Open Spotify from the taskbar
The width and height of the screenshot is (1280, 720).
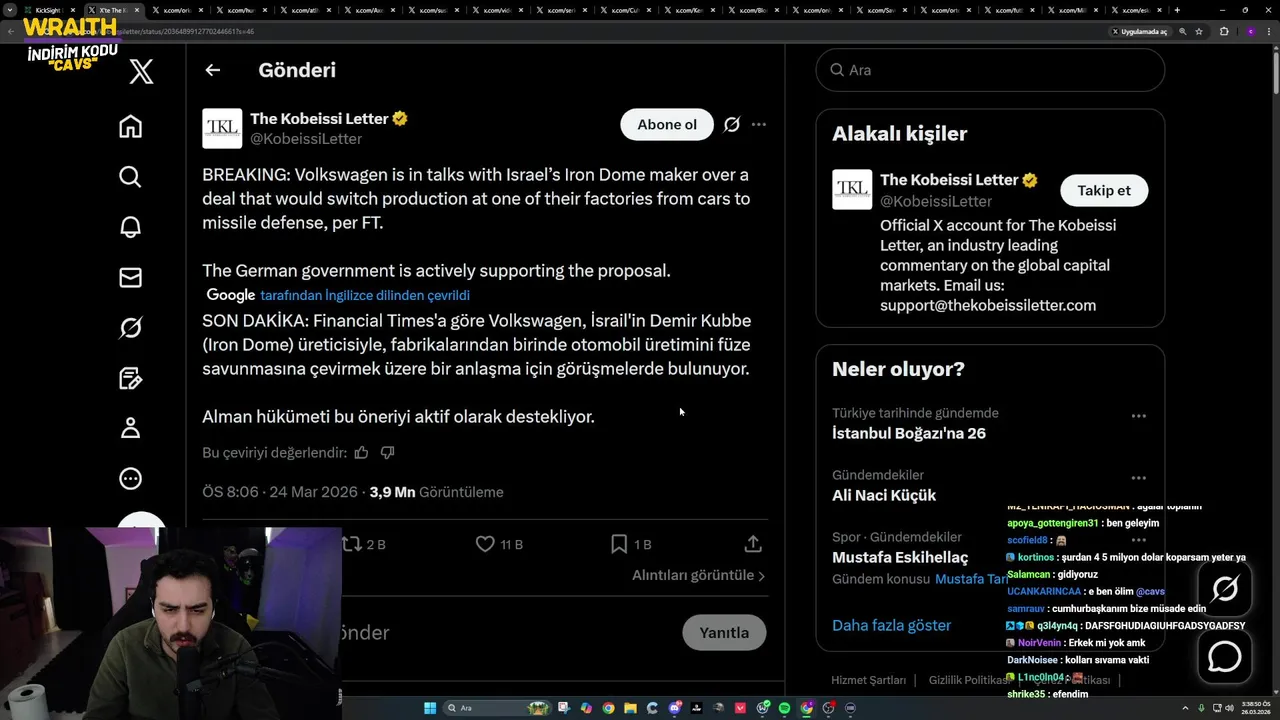click(x=784, y=708)
